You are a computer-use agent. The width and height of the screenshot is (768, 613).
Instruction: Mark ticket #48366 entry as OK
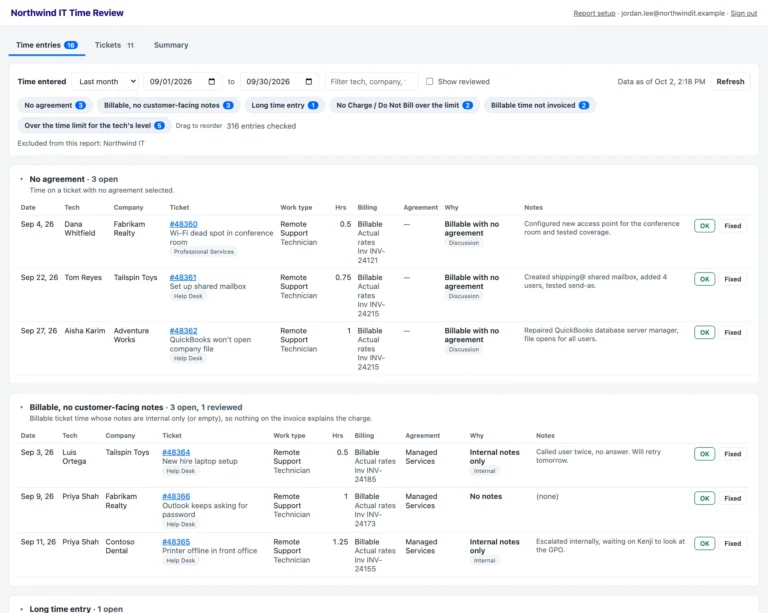(704, 498)
